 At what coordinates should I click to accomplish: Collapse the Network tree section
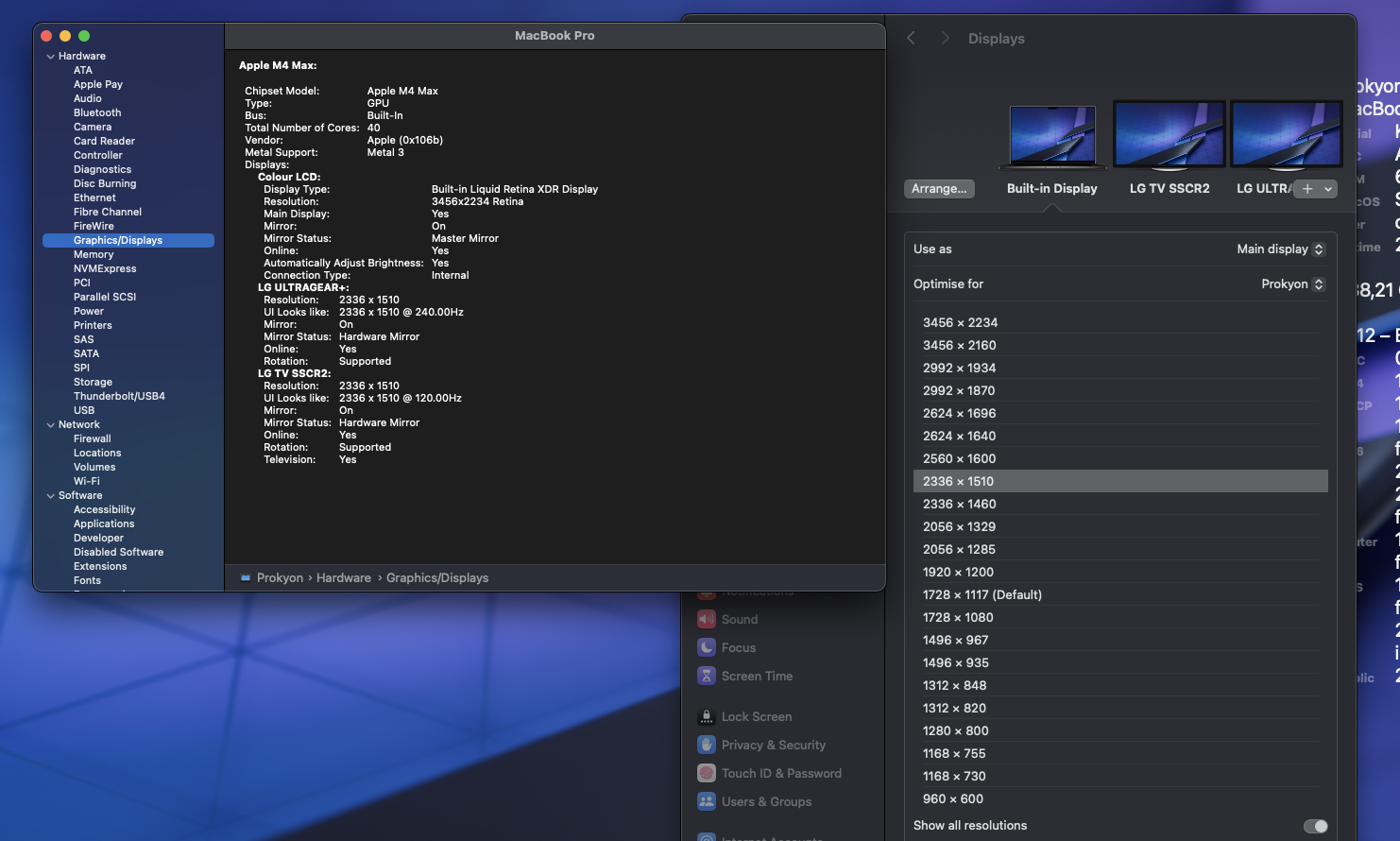[x=51, y=424]
